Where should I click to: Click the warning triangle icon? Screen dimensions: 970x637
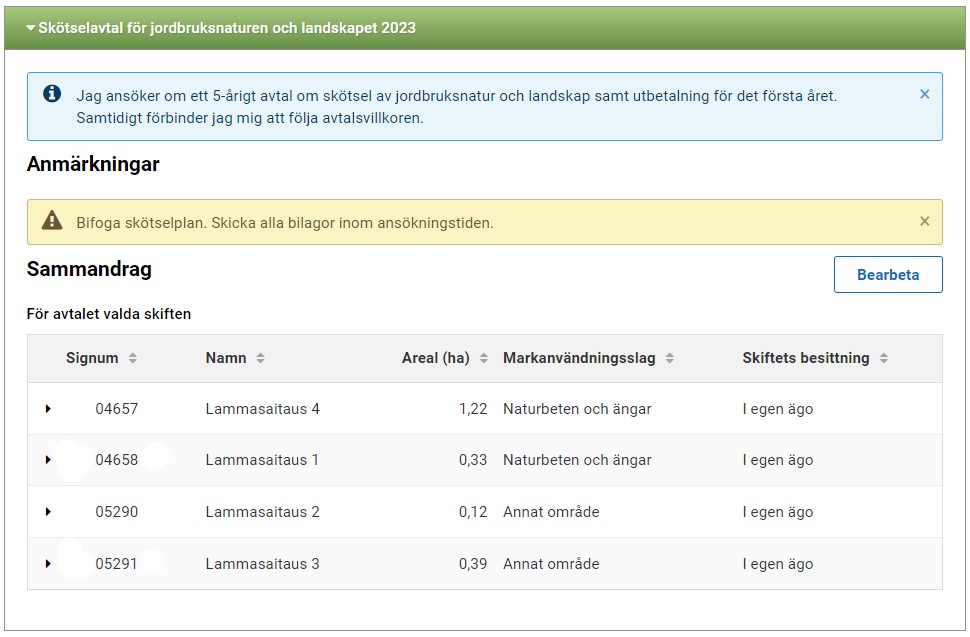[x=52, y=221]
